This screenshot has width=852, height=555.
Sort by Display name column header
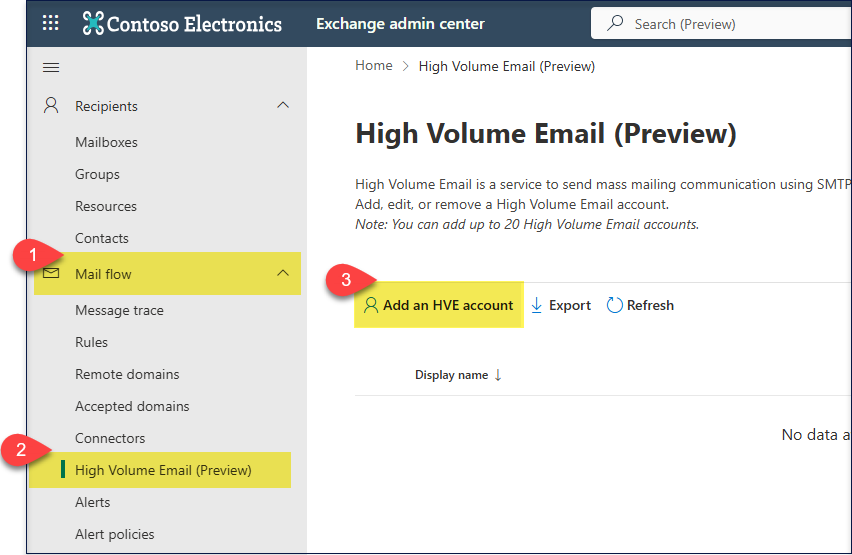[451, 376]
